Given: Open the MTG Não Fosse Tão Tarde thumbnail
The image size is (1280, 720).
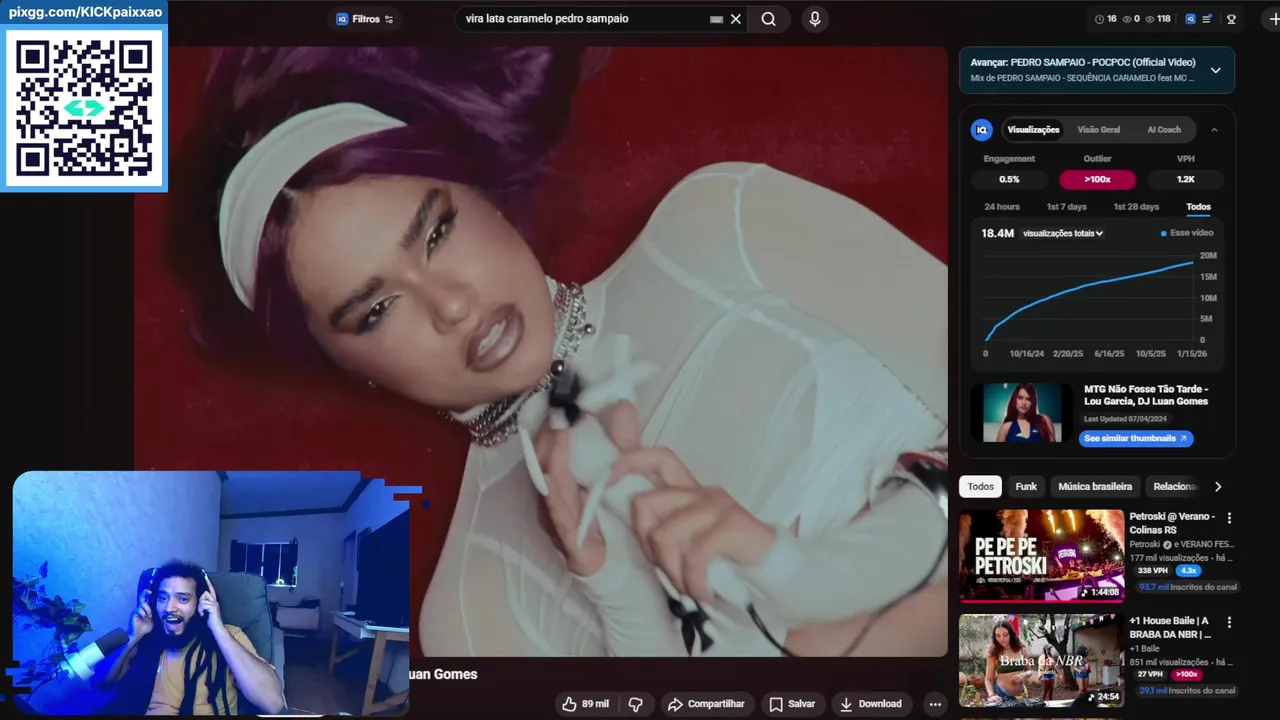Looking at the screenshot, I should coord(1021,412).
